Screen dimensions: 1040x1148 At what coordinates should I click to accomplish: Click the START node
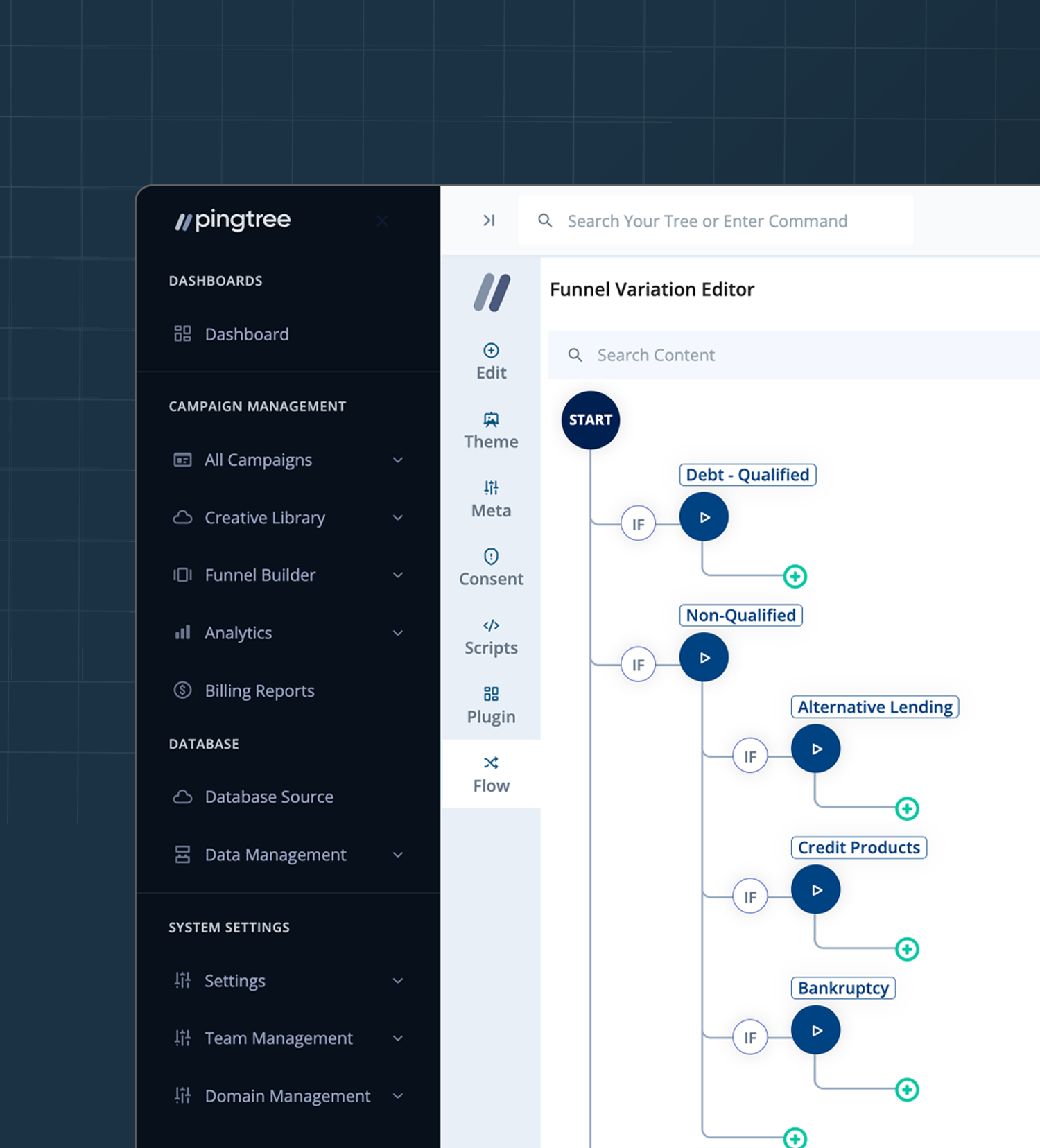(590, 420)
